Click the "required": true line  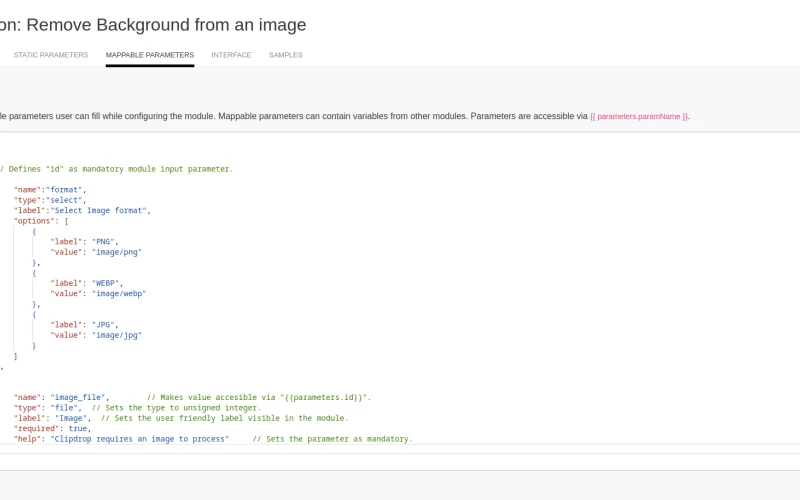52,429
